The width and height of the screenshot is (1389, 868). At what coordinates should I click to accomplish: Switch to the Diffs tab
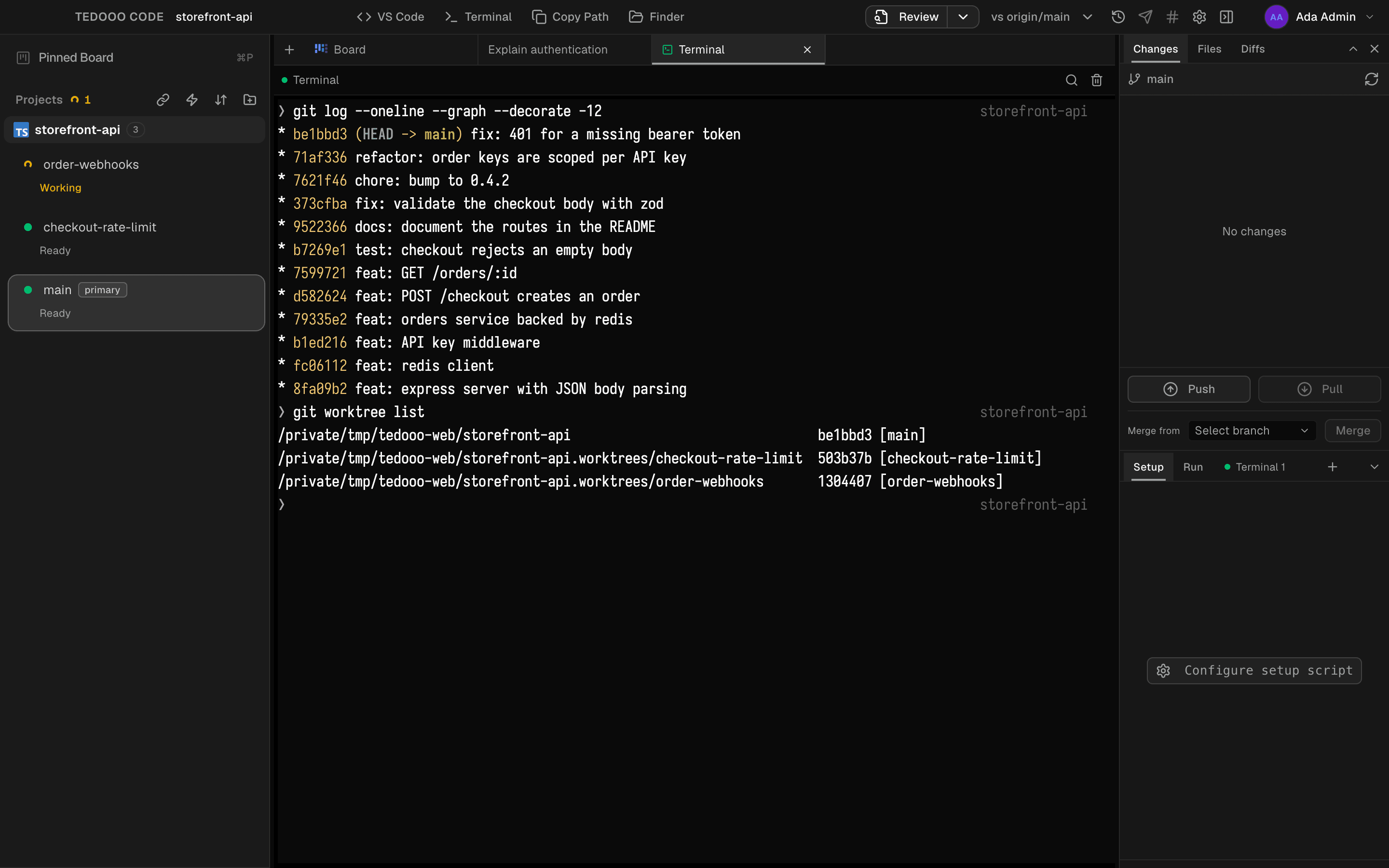[1253, 49]
